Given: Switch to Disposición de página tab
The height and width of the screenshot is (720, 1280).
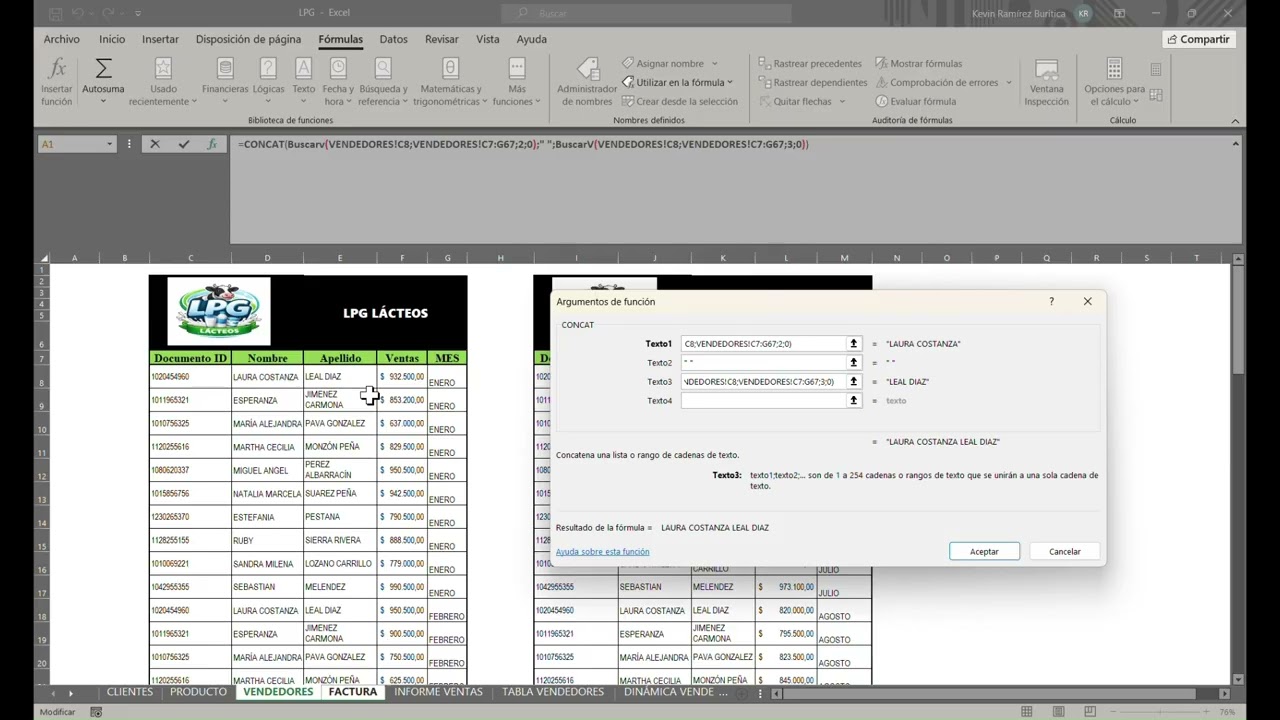Looking at the screenshot, I should pos(248,39).
